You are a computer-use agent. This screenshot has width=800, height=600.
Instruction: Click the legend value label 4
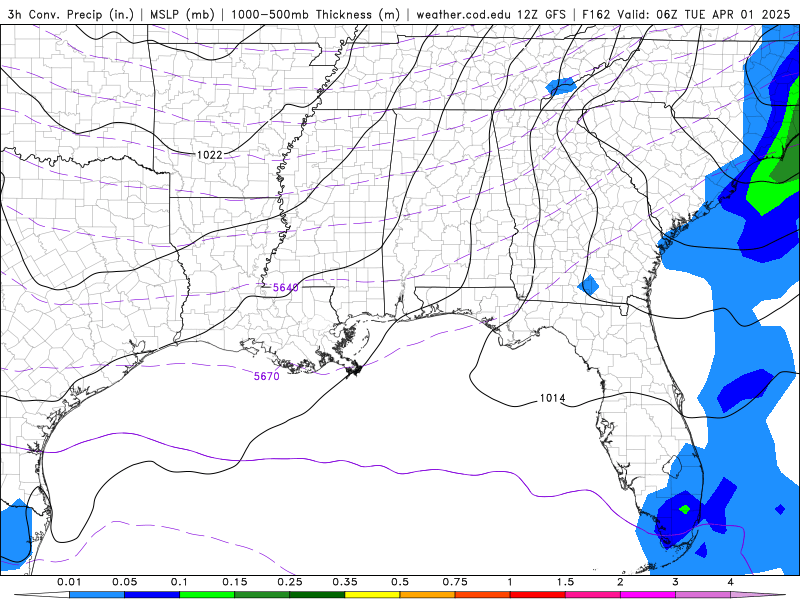tap(731, 582)
